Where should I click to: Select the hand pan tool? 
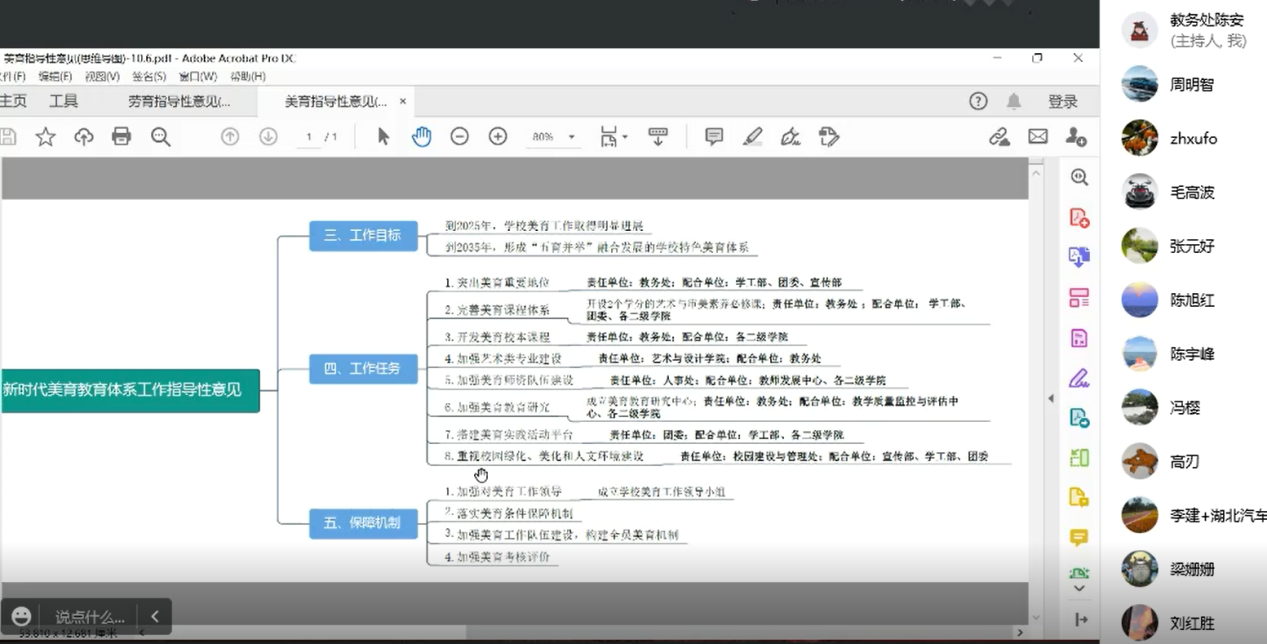[421, 137]
